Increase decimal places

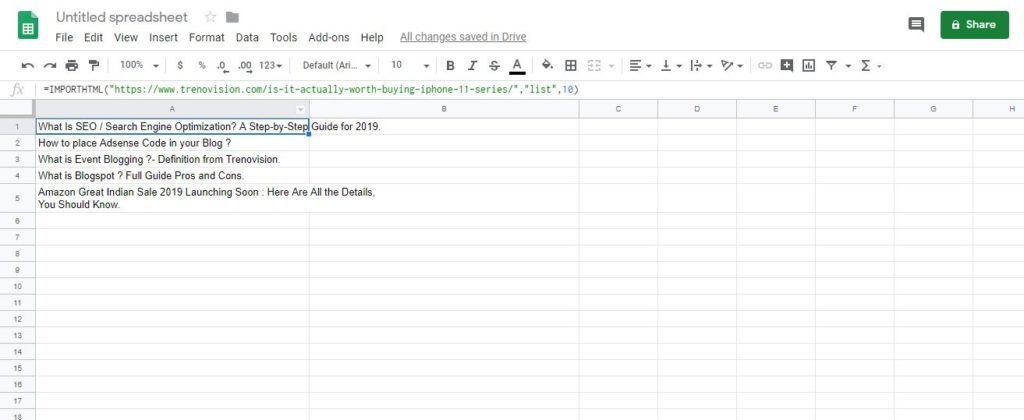(x=245, y=65)
